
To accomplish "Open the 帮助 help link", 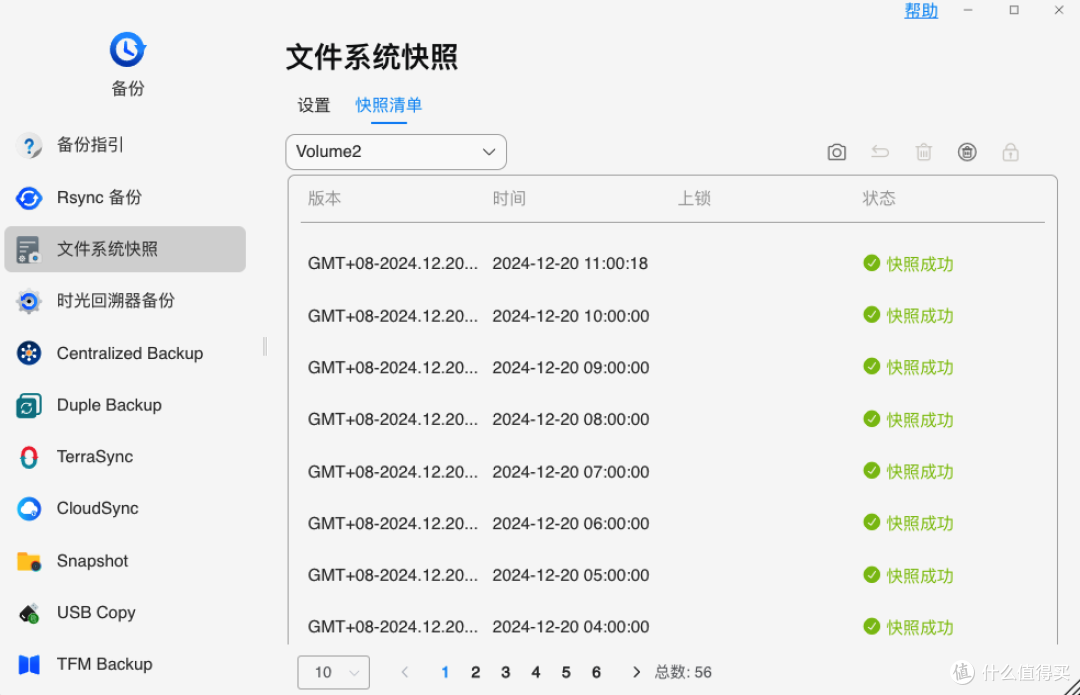I will (x=921, y=10).
